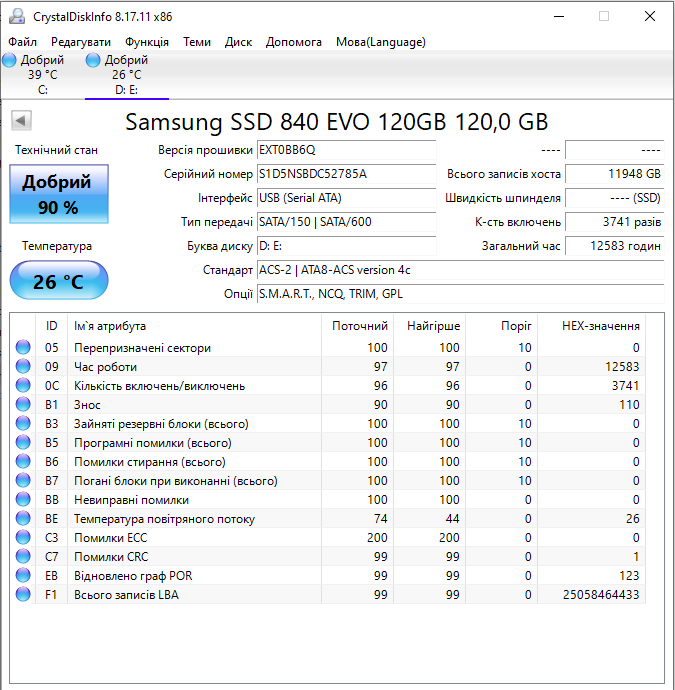Switch to the C: drive tab at 39 °C
This screenshot has width=675, height=690.
coord(42,75)
